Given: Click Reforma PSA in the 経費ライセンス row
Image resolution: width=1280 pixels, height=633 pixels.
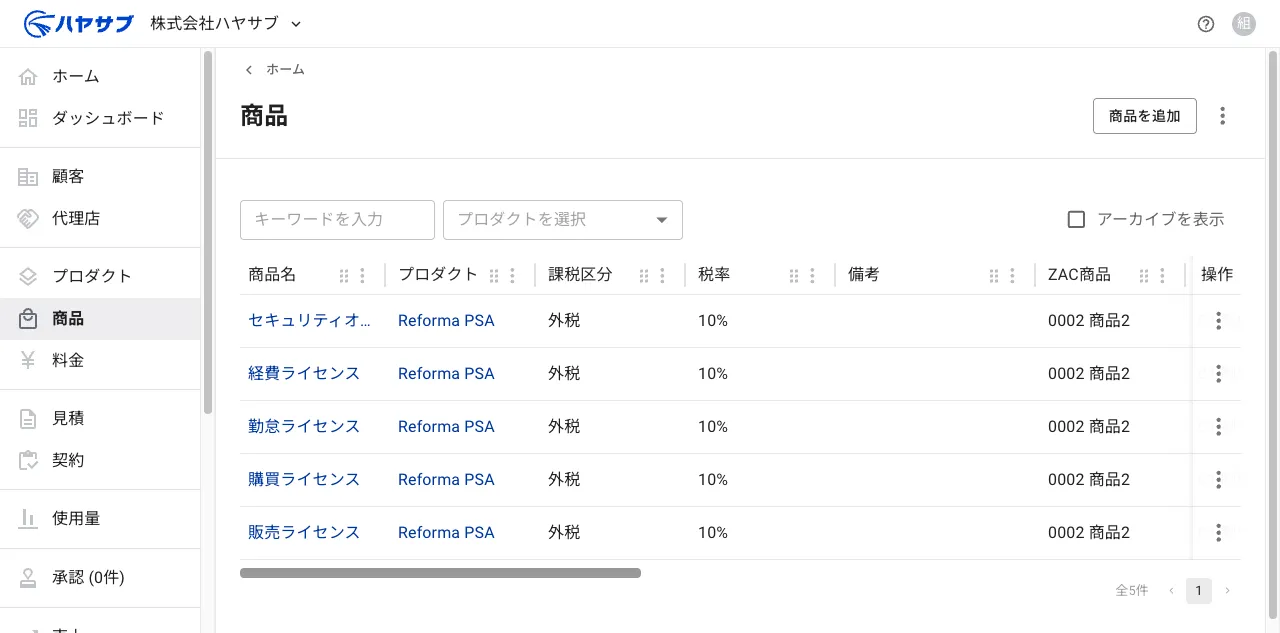Looking at the screenshot, I should 446,373.
